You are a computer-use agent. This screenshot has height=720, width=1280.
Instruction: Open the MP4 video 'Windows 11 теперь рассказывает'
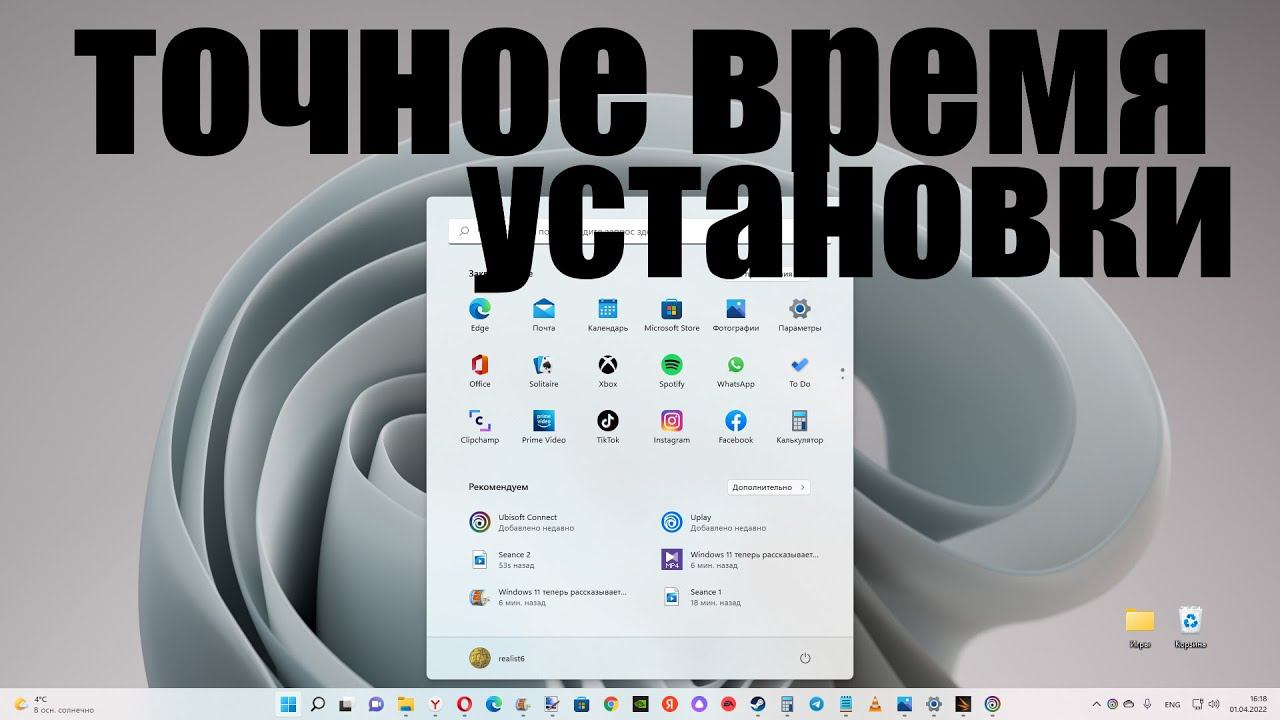(740, 559)
